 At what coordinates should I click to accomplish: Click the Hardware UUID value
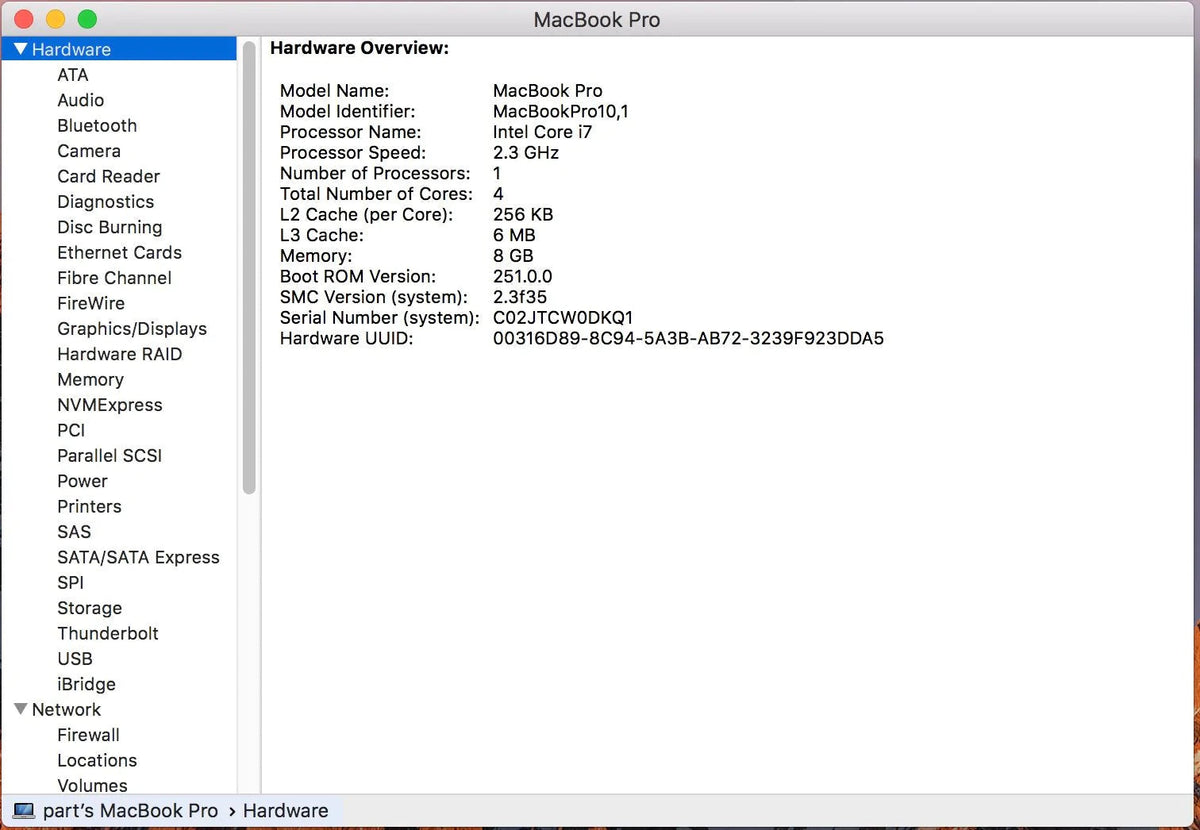coord(689,338)
